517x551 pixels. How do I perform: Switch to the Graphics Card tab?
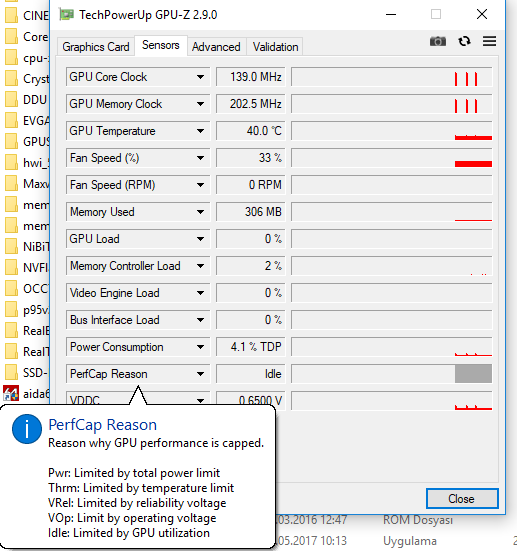click(96, 47)
